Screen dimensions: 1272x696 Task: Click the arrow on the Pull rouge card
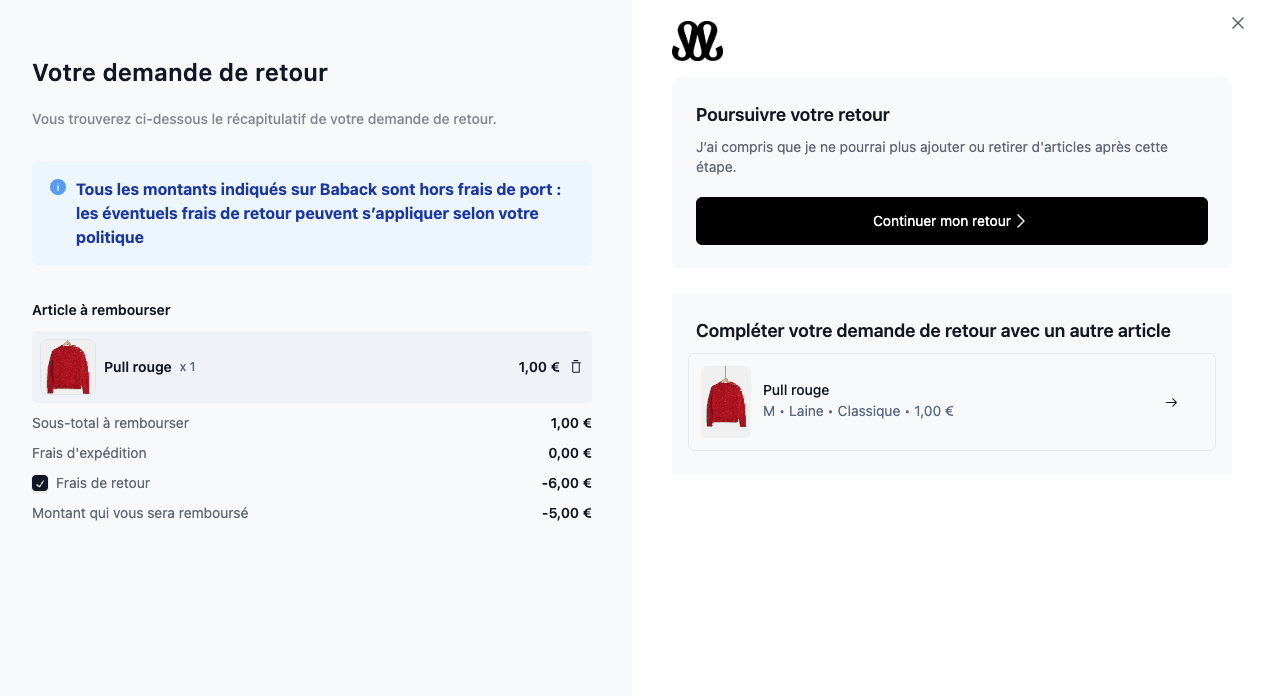click(1171, 402)
